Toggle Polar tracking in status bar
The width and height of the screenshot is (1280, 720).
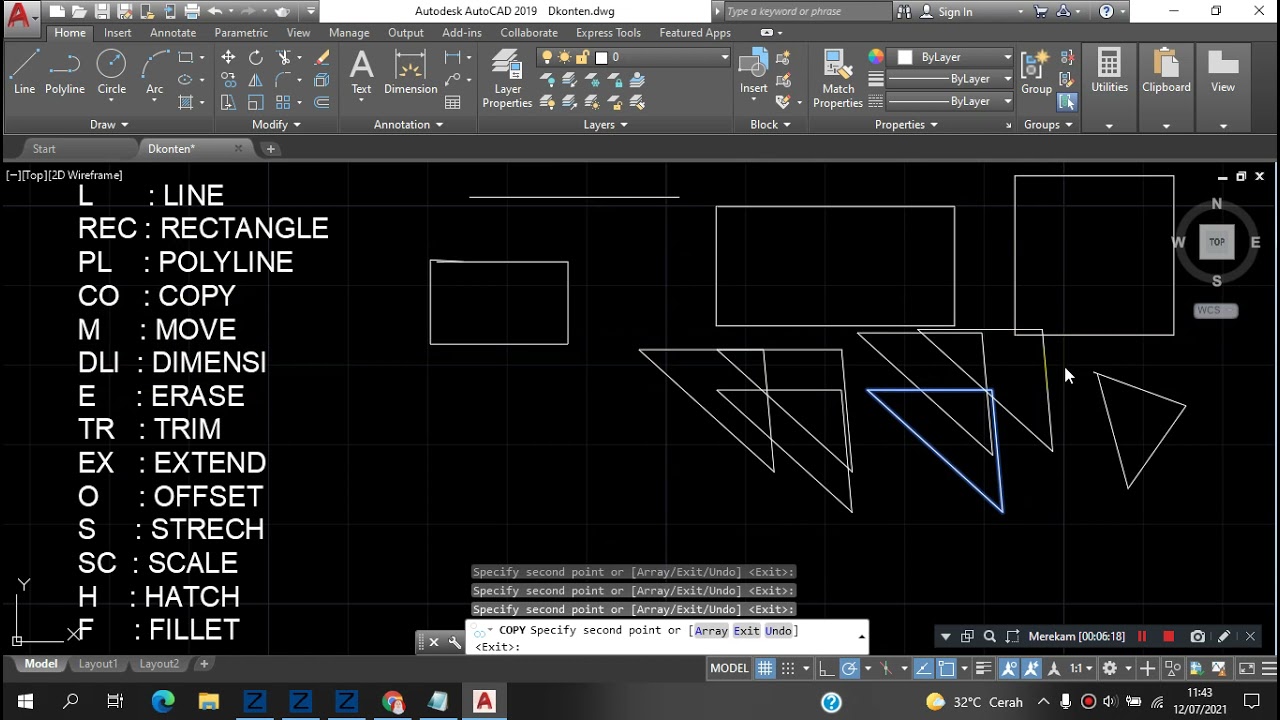849,668
